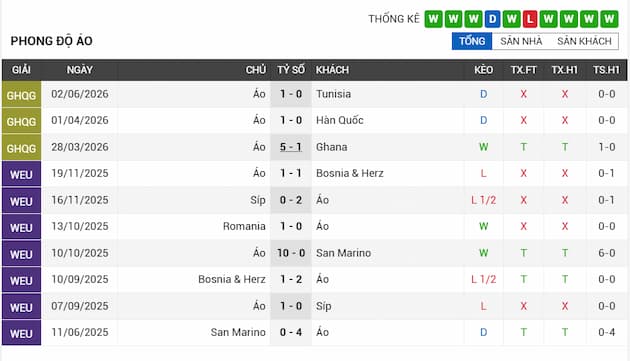
Task: Click the TS.H1 column header
Action: [x=606, y=70]
